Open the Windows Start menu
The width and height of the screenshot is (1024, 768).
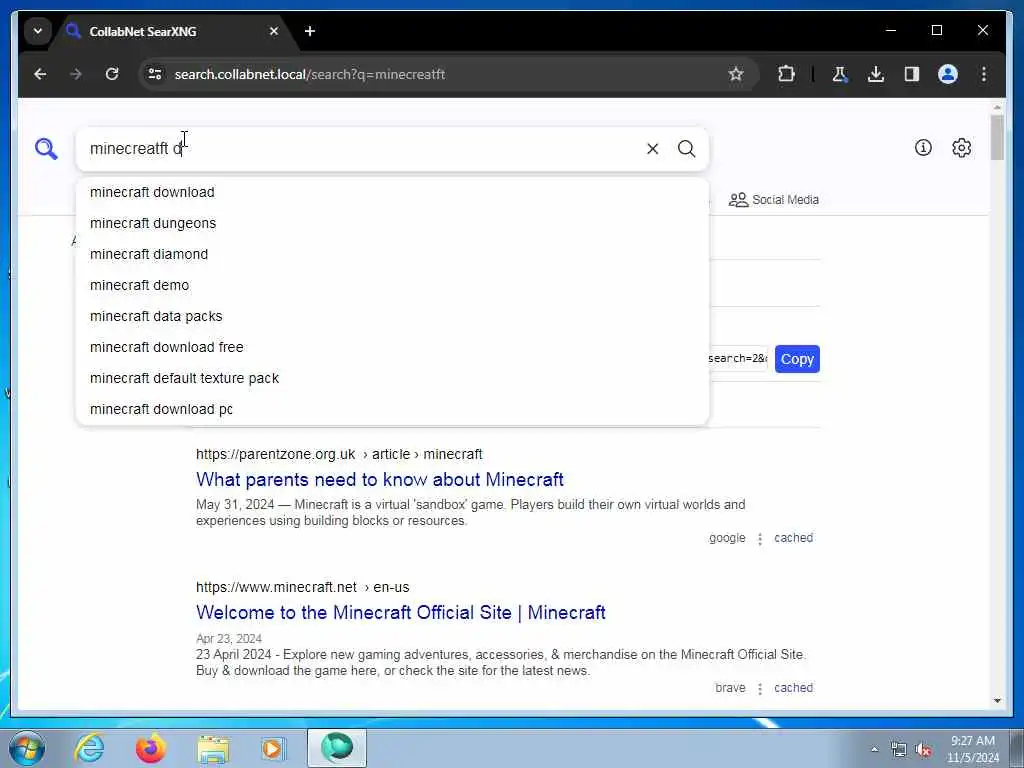point(27,748)
